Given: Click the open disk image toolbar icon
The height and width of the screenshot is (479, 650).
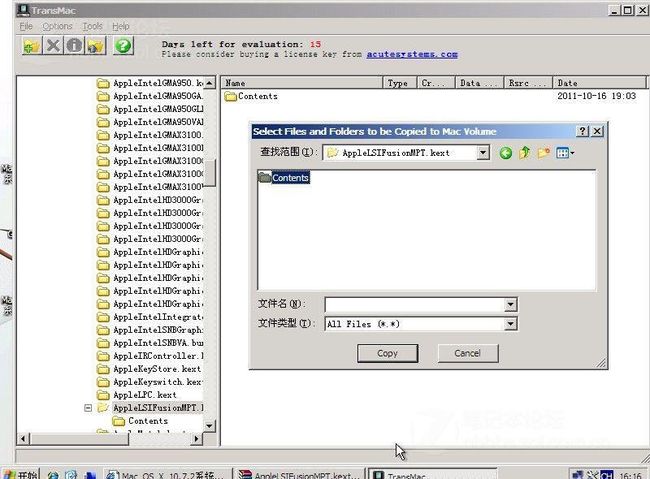Looking at the screenshot, I should (32, 46).
